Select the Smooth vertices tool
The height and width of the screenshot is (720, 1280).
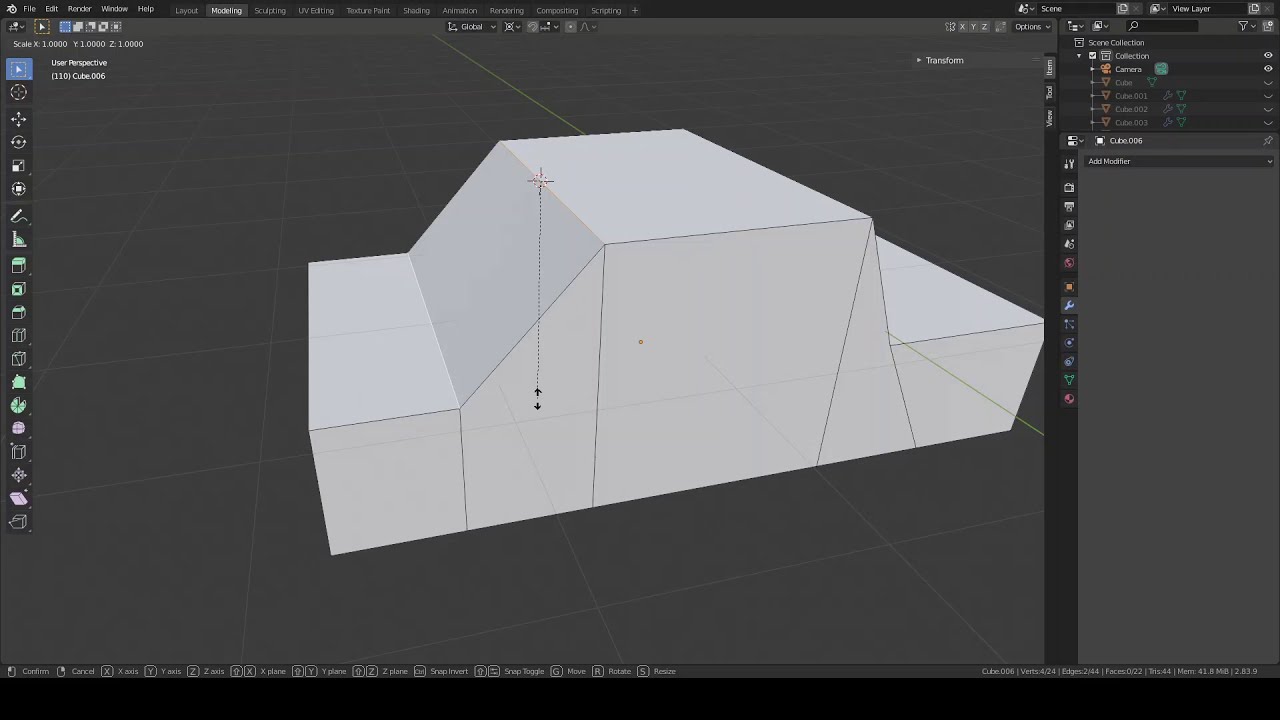click(18, 428)
